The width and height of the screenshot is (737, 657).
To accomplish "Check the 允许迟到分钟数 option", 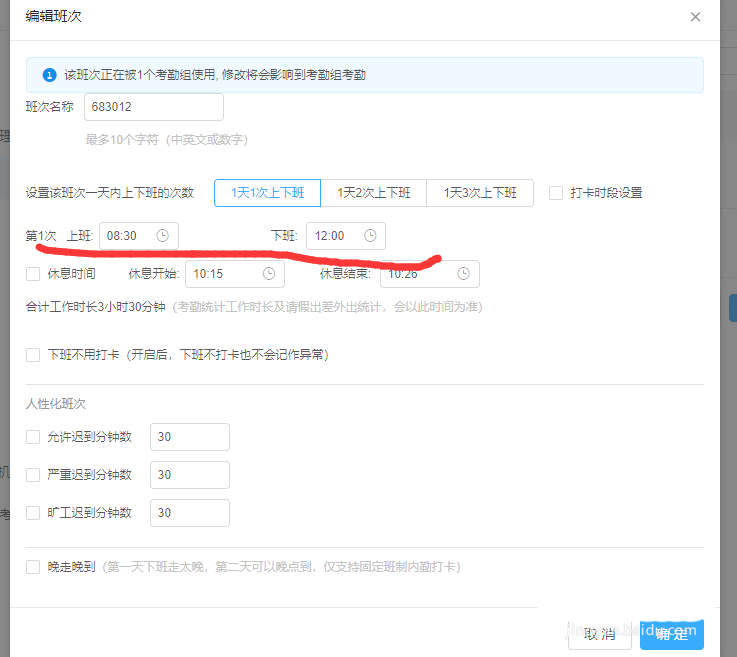I will [x=33, y=437].
